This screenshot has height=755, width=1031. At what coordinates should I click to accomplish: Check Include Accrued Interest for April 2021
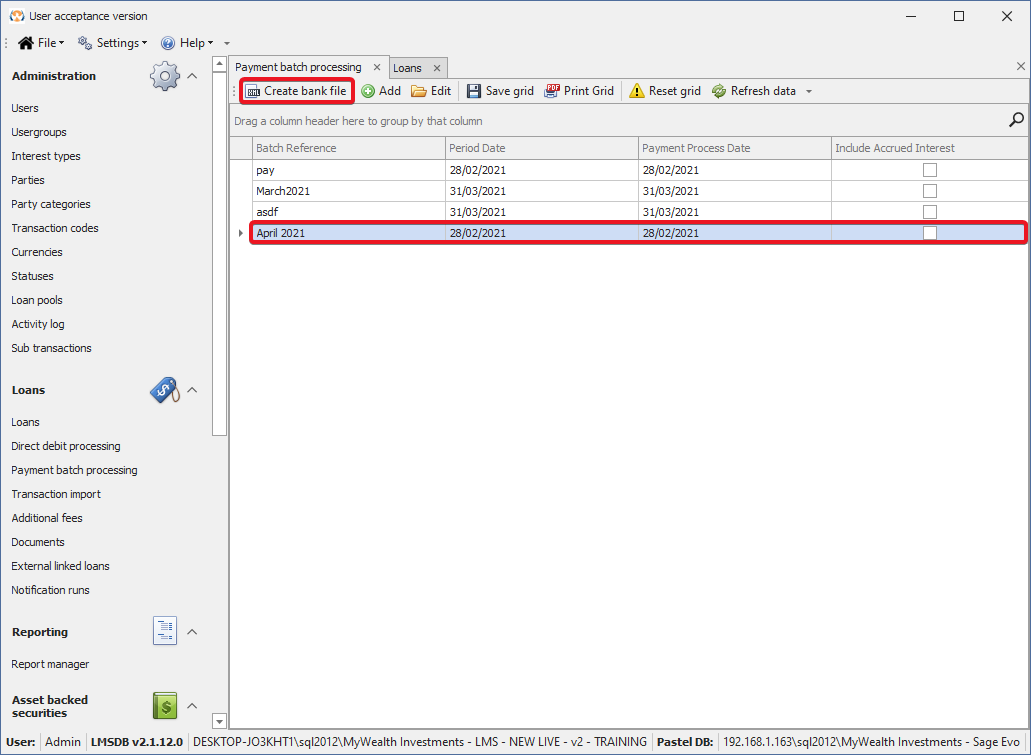click(929, 233)
